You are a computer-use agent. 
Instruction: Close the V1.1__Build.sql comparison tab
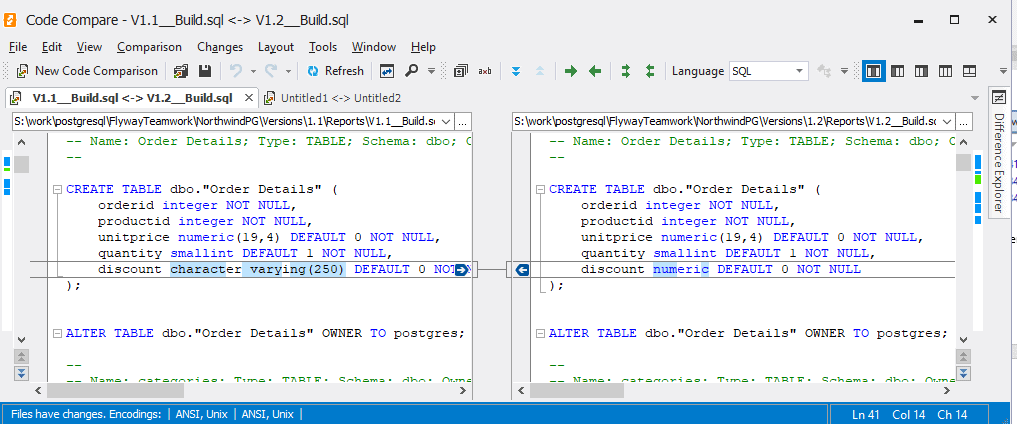point(248,98)
